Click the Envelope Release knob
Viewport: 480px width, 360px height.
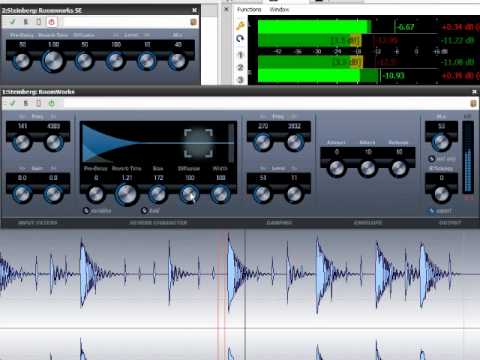(x=399, y=168)
